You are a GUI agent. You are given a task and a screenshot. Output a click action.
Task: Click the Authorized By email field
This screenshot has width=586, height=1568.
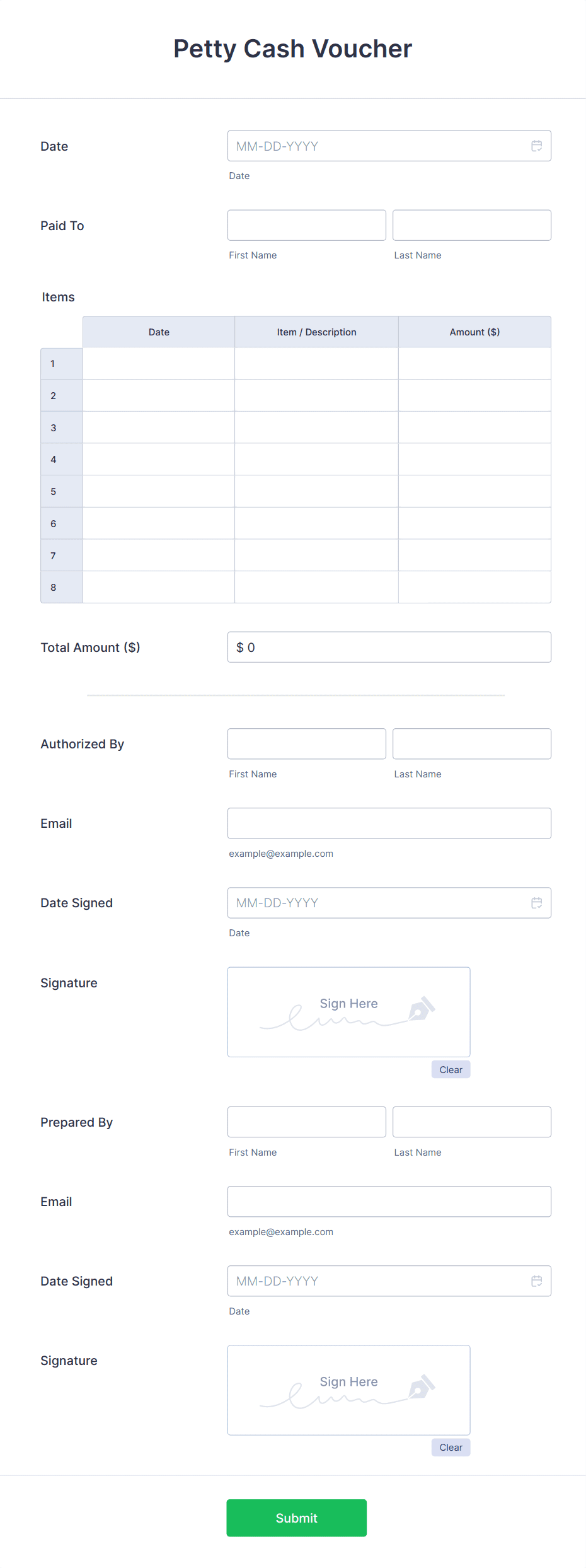(x=389, y=823)
